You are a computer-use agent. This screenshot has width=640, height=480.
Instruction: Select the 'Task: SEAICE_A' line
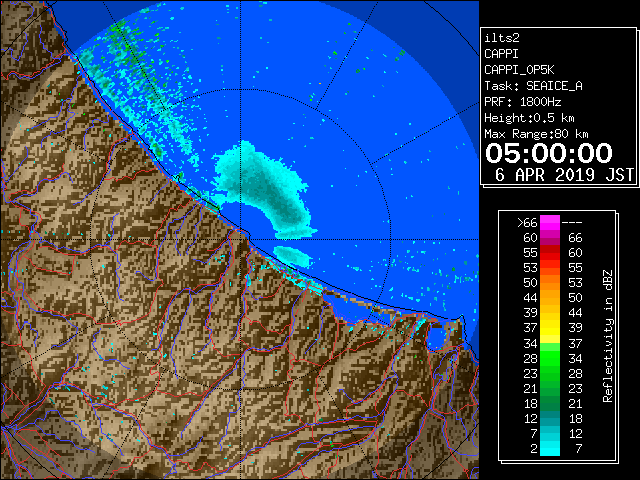click(533, 86)
